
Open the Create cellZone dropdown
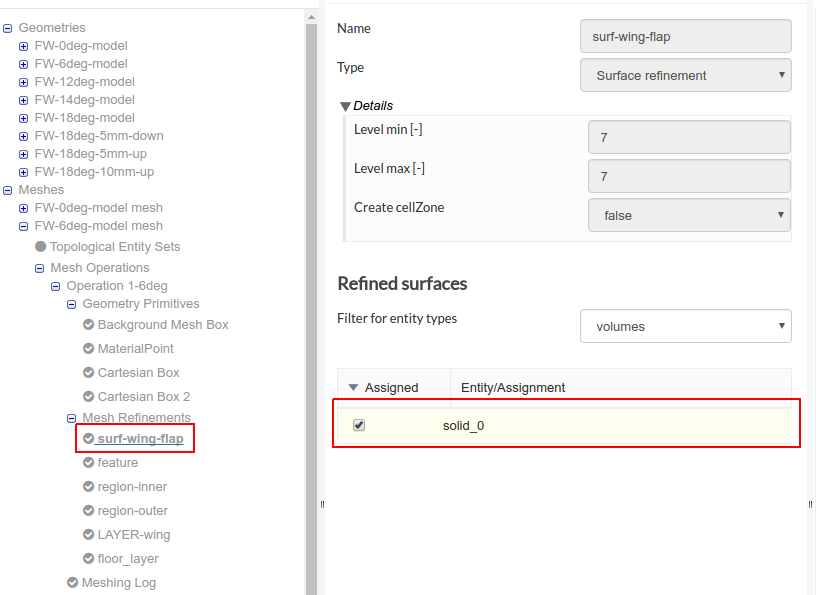(689, 215)
